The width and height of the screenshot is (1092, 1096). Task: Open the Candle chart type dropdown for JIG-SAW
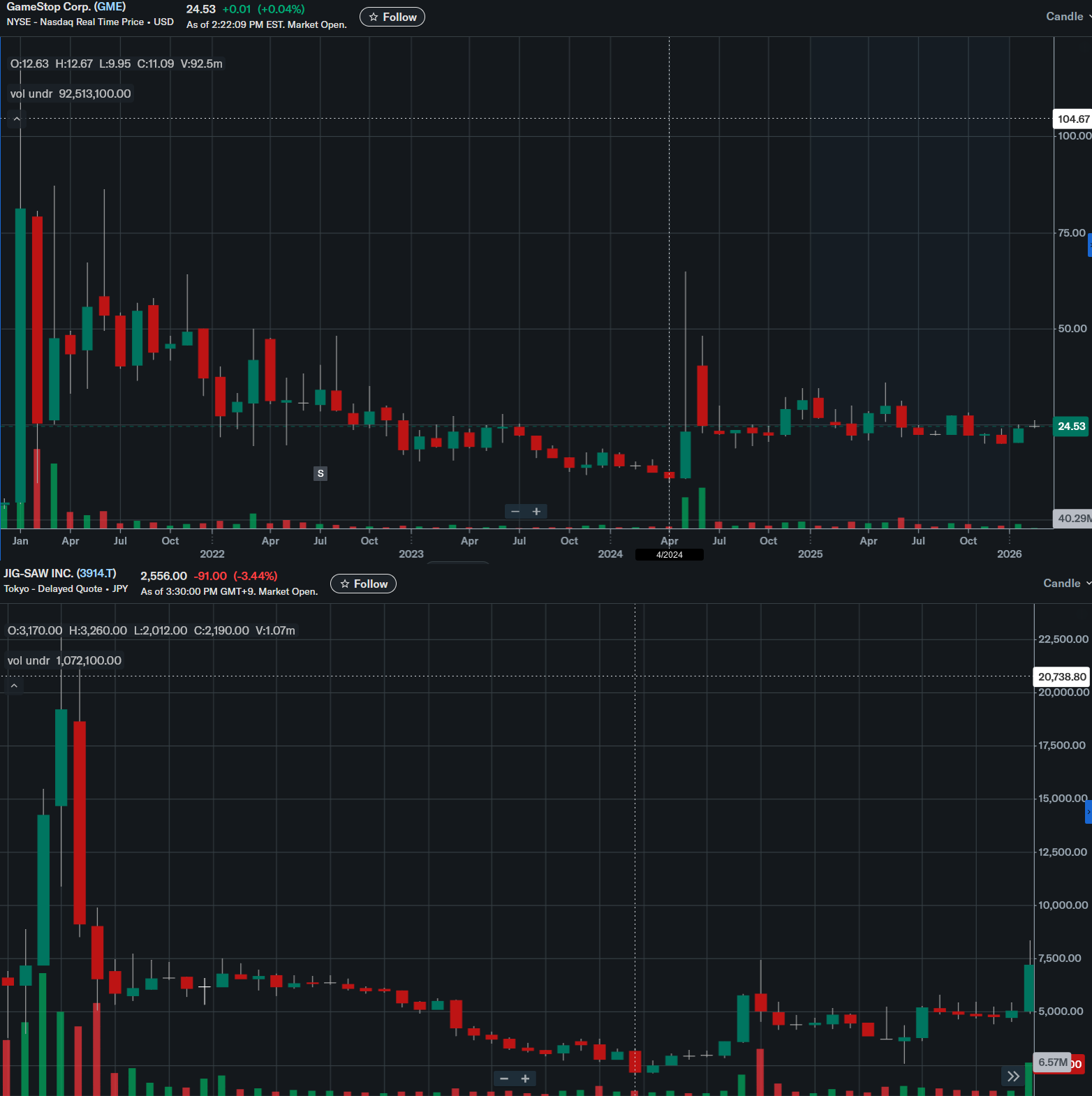click(x=1067, y=584)
